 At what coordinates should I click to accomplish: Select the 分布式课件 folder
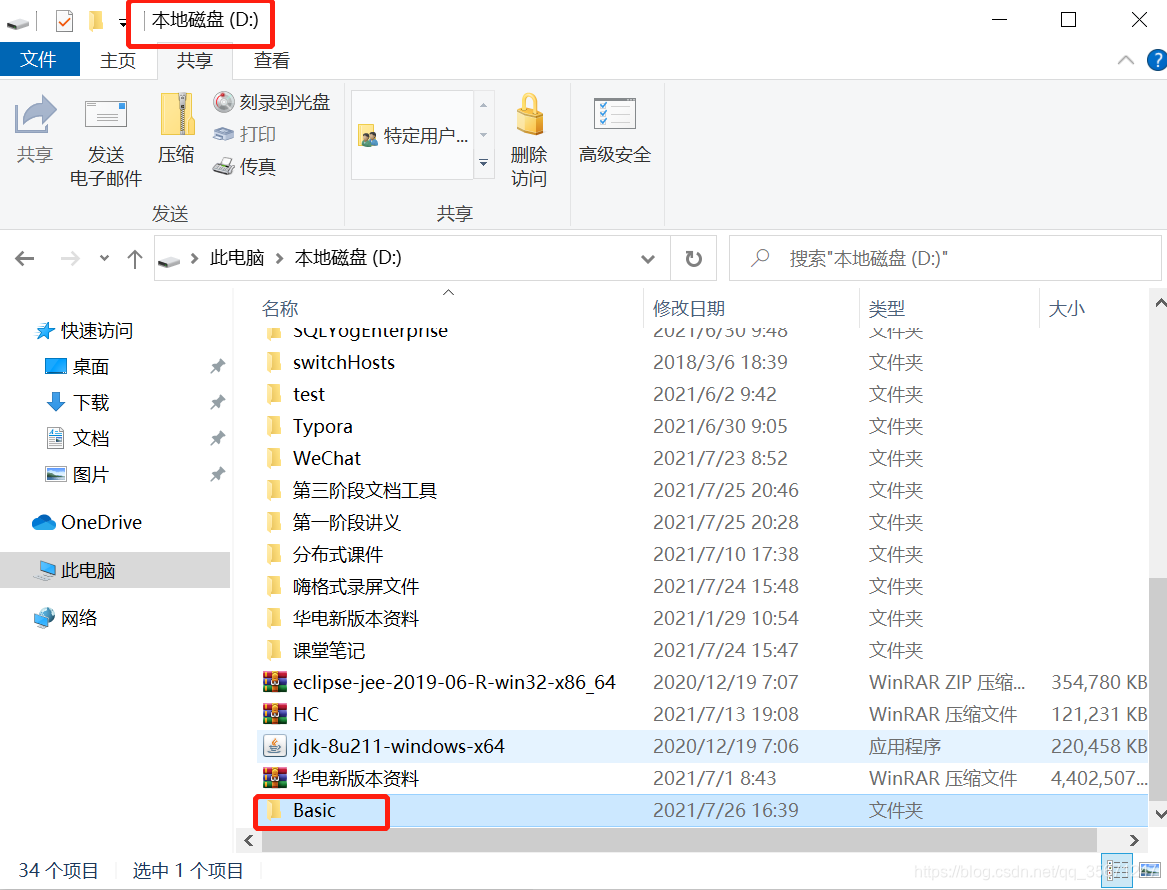tap(702, 554)
